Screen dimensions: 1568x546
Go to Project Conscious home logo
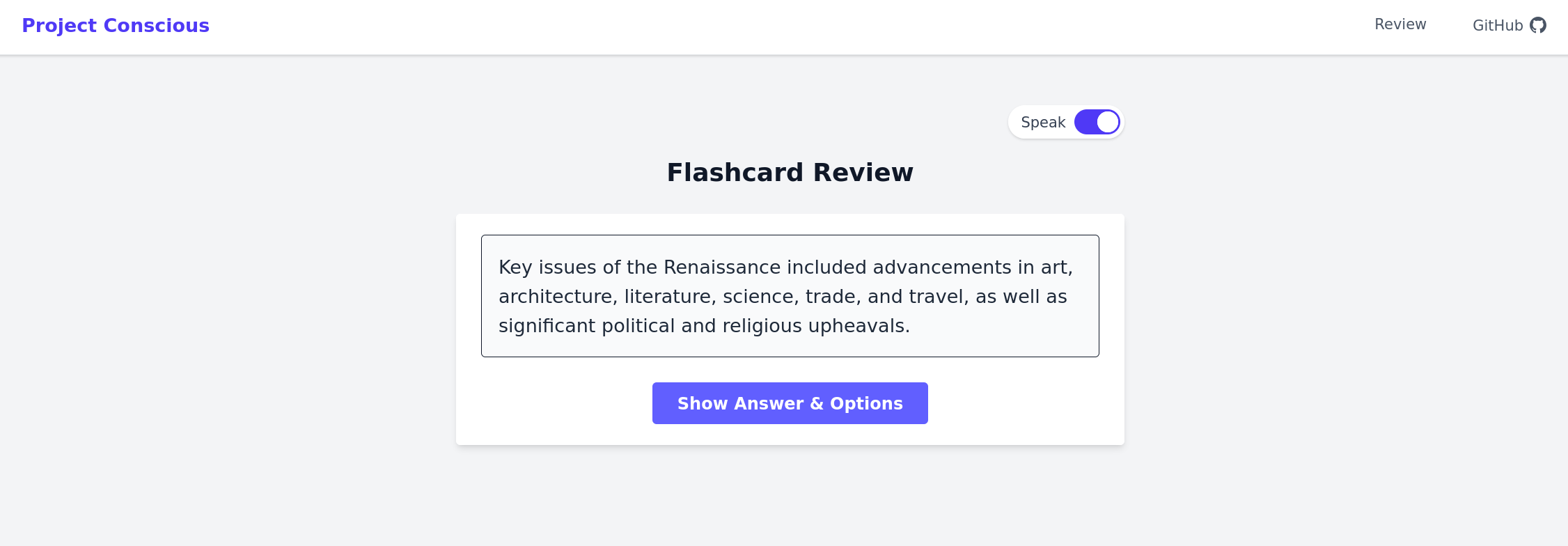pyautogui.click(x=116, y=26)
